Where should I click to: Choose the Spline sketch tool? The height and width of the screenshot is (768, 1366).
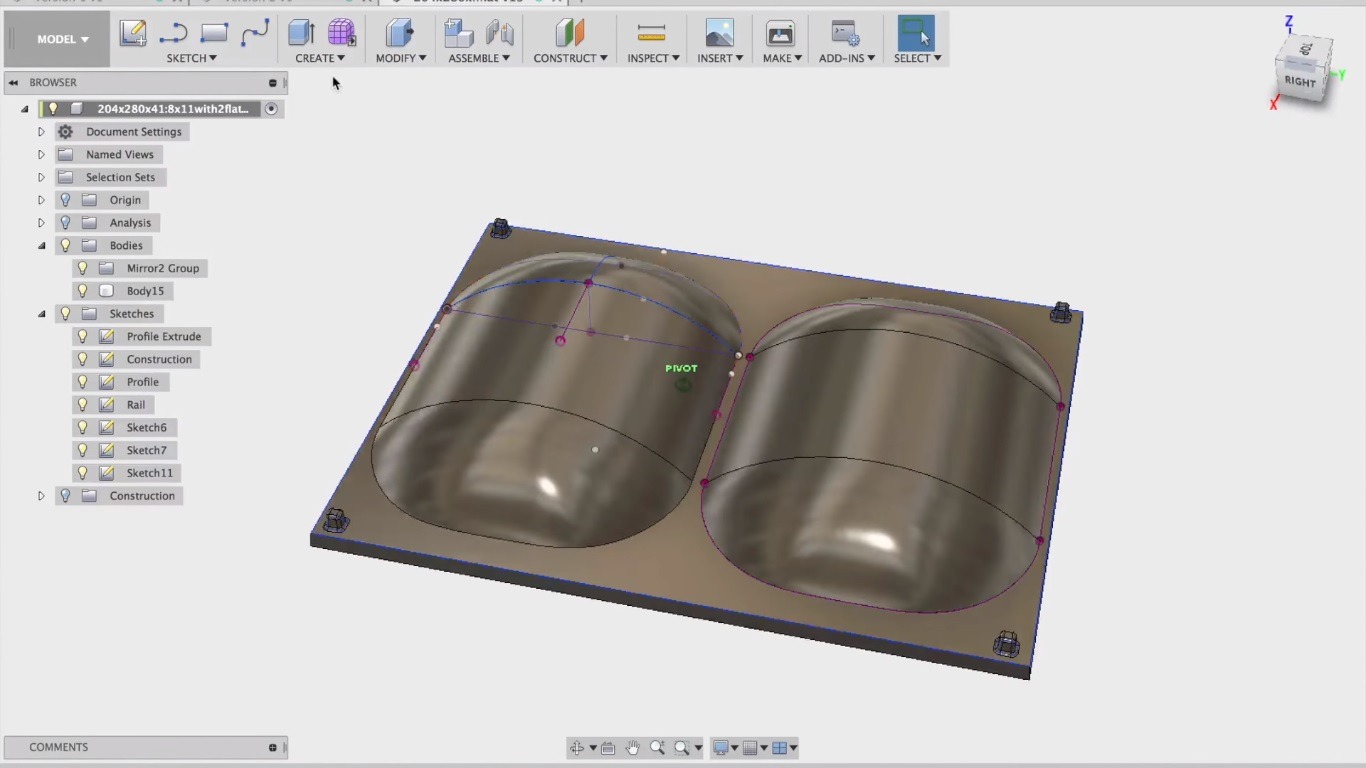tap(255, 33)
